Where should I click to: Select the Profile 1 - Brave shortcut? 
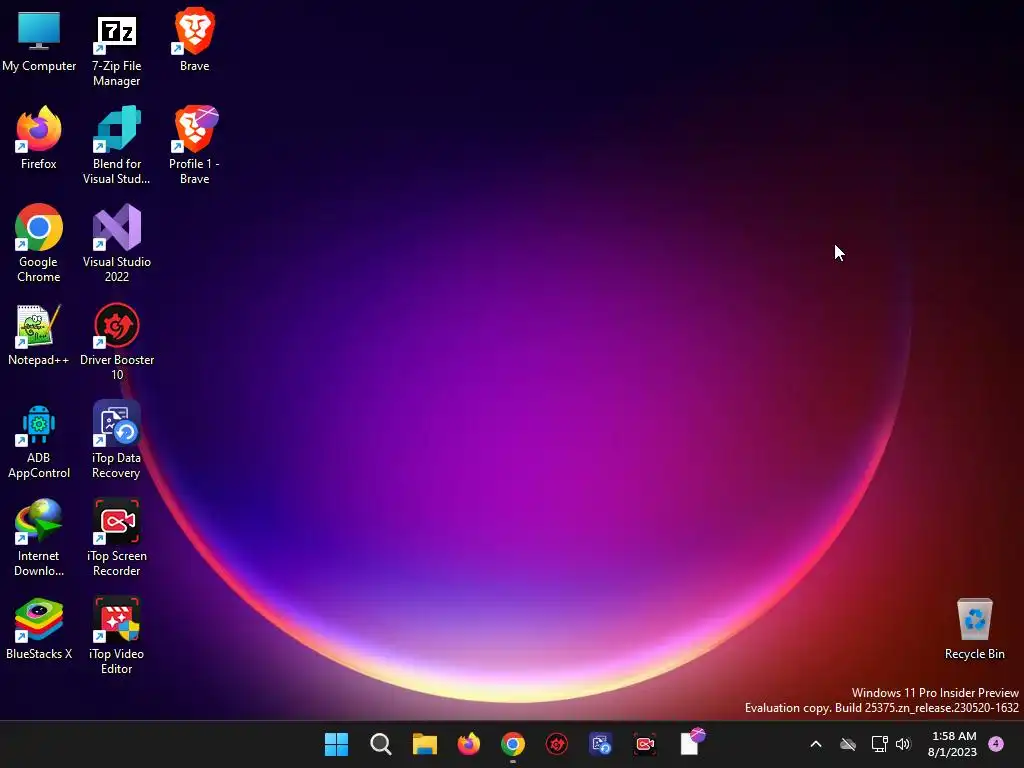(195, 146)
